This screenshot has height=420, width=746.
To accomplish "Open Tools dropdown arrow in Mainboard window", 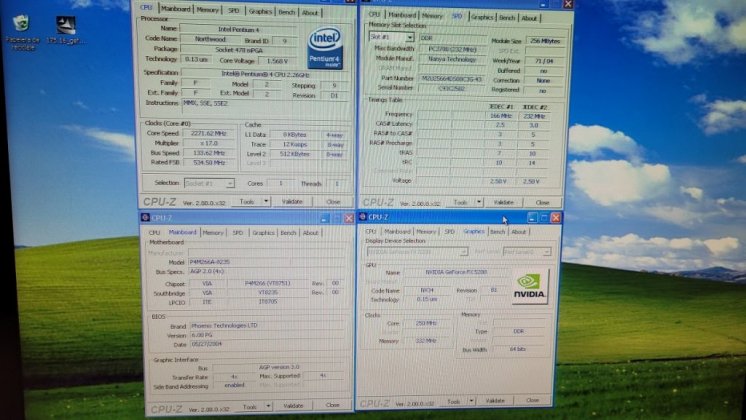I will tap(268, 406).
